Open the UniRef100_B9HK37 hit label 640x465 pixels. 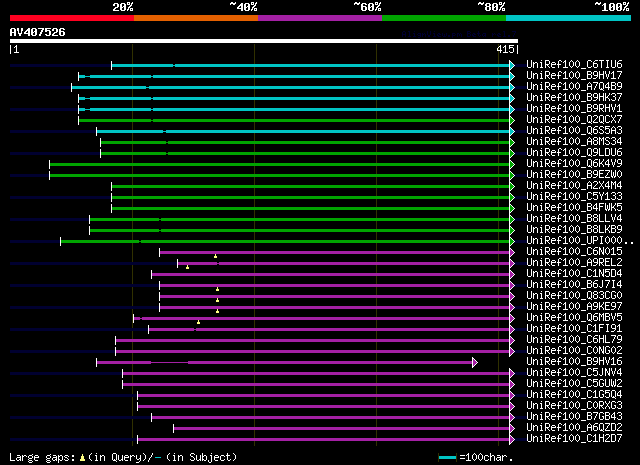pyautogui.click(x=574, y=97)
